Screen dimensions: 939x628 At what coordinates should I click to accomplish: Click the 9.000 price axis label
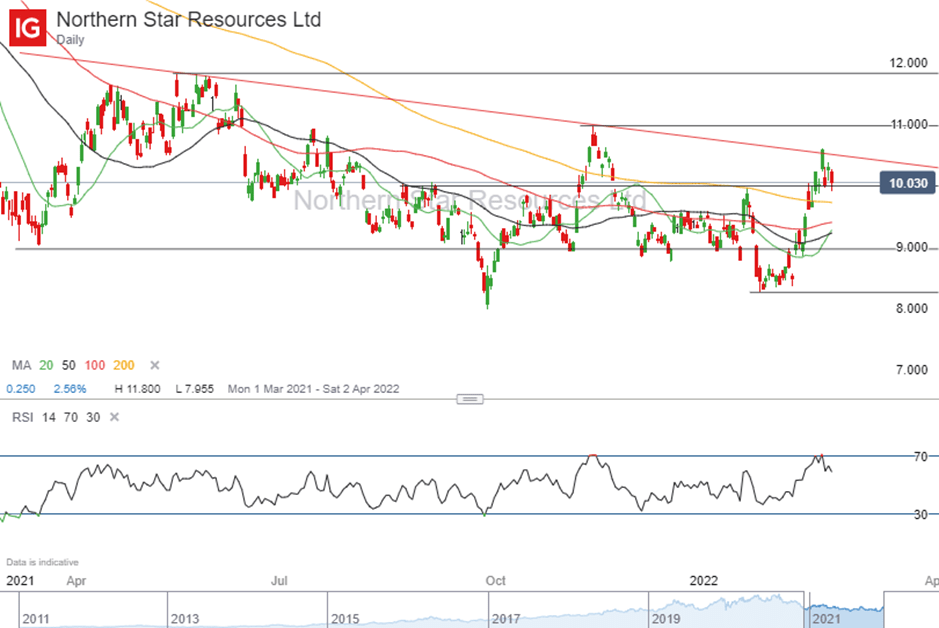[x=911, y=247]
